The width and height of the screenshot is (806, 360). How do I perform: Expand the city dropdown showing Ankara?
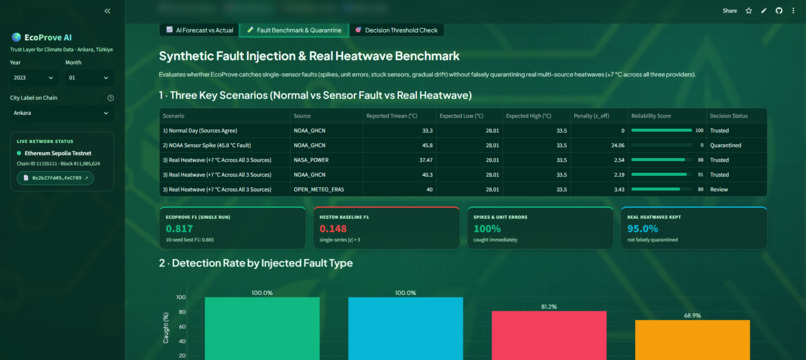(62, 113)
